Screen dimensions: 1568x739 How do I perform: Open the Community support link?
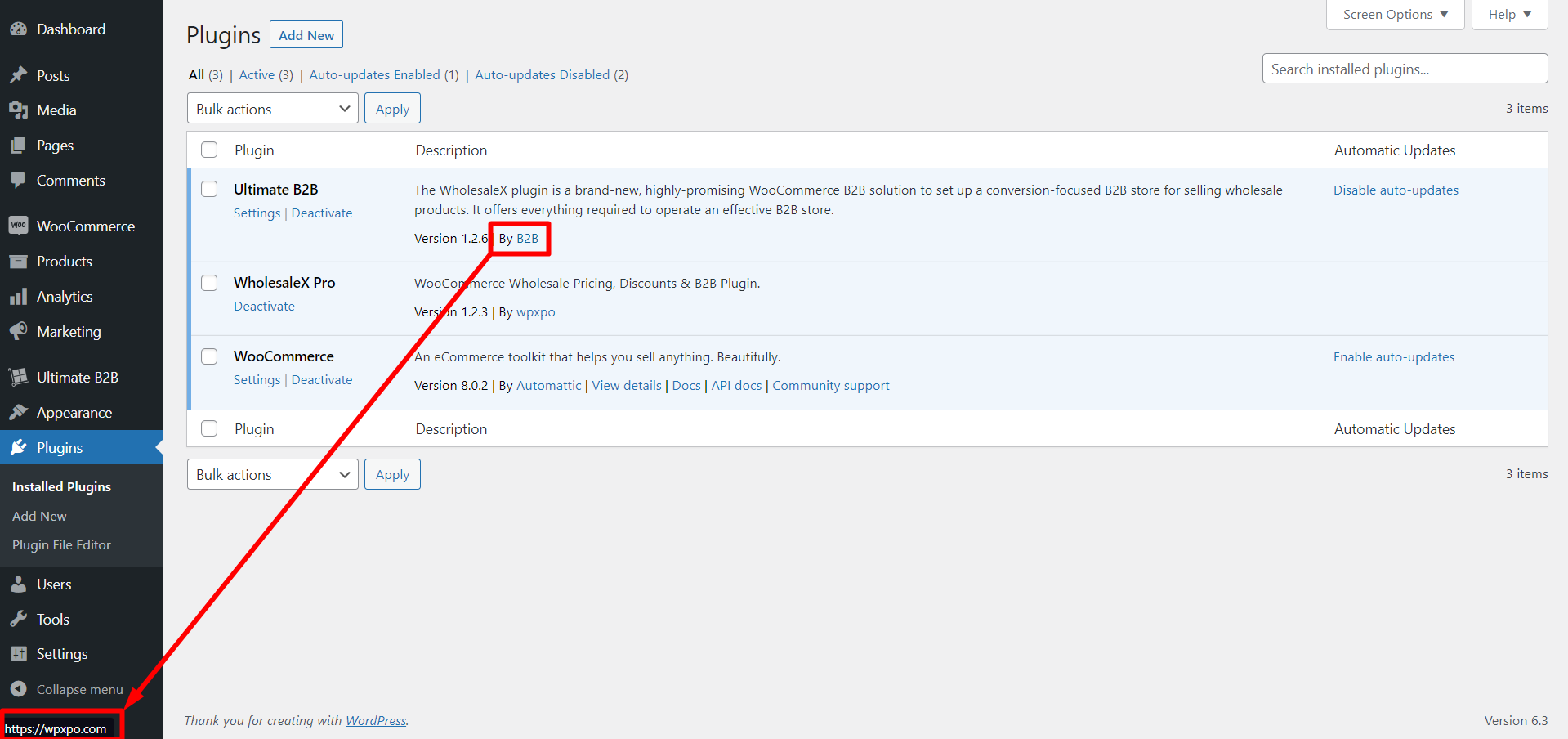click(831, 385)
